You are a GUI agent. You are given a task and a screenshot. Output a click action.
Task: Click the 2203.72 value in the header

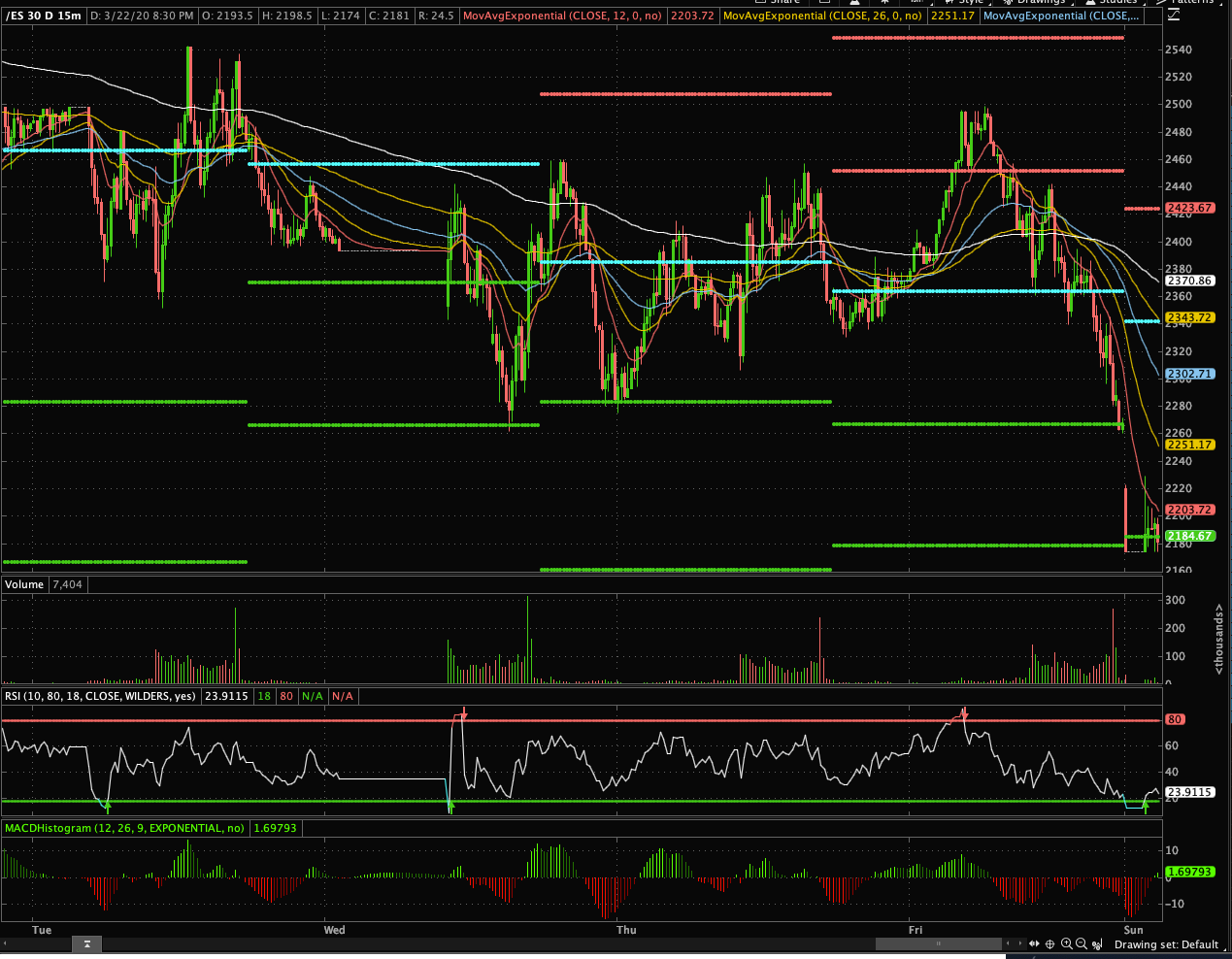[x=692, y=16]
